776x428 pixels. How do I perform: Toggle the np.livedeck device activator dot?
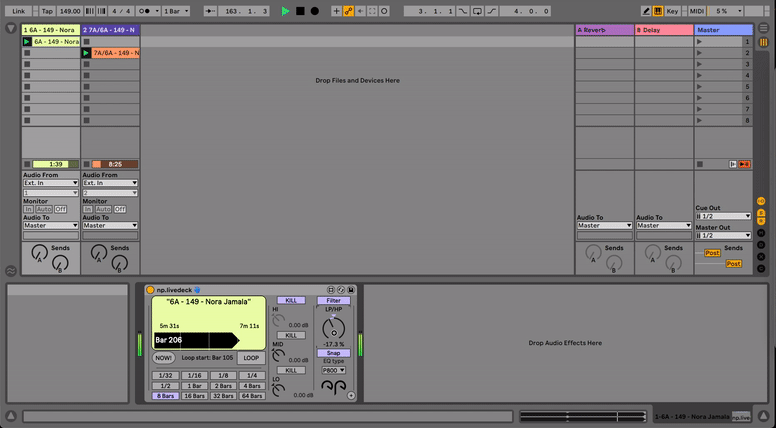(x=150, y=290)
